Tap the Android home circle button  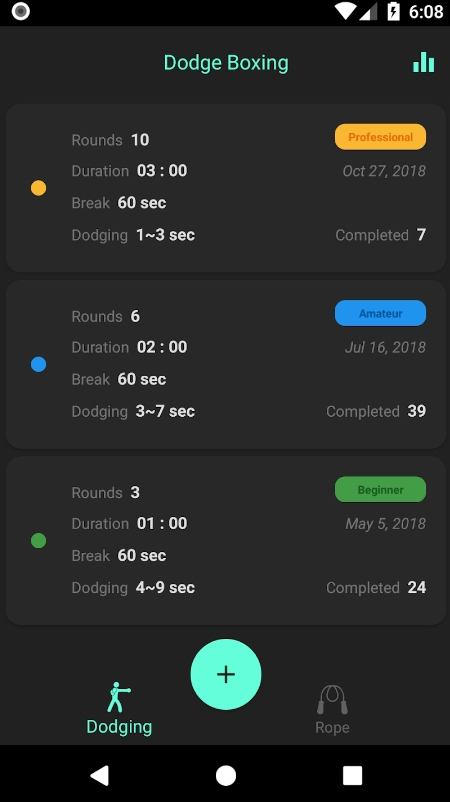226,775
